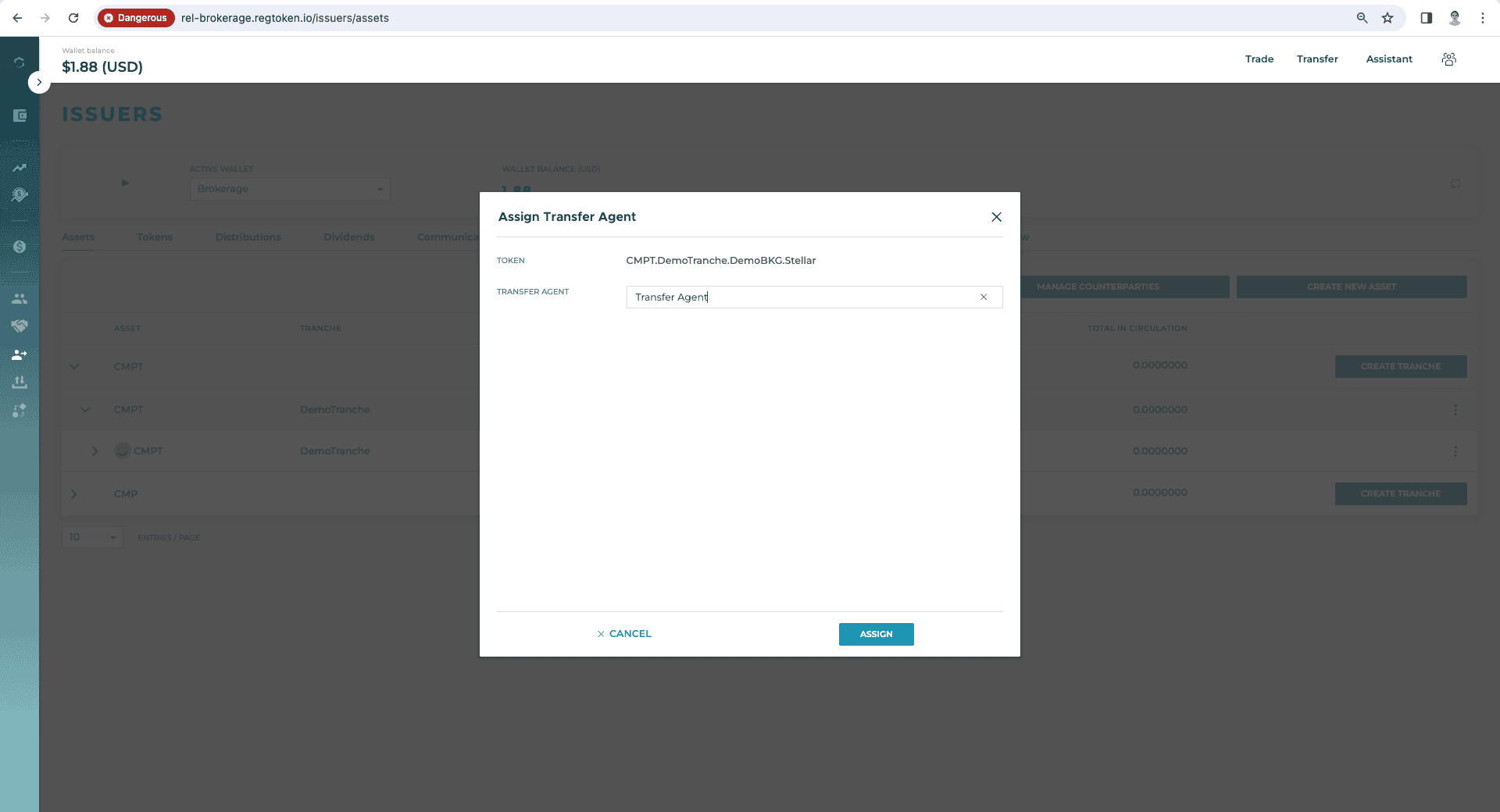
Task: Collapse the top CMPT asset row
Action: pos(74,366)
